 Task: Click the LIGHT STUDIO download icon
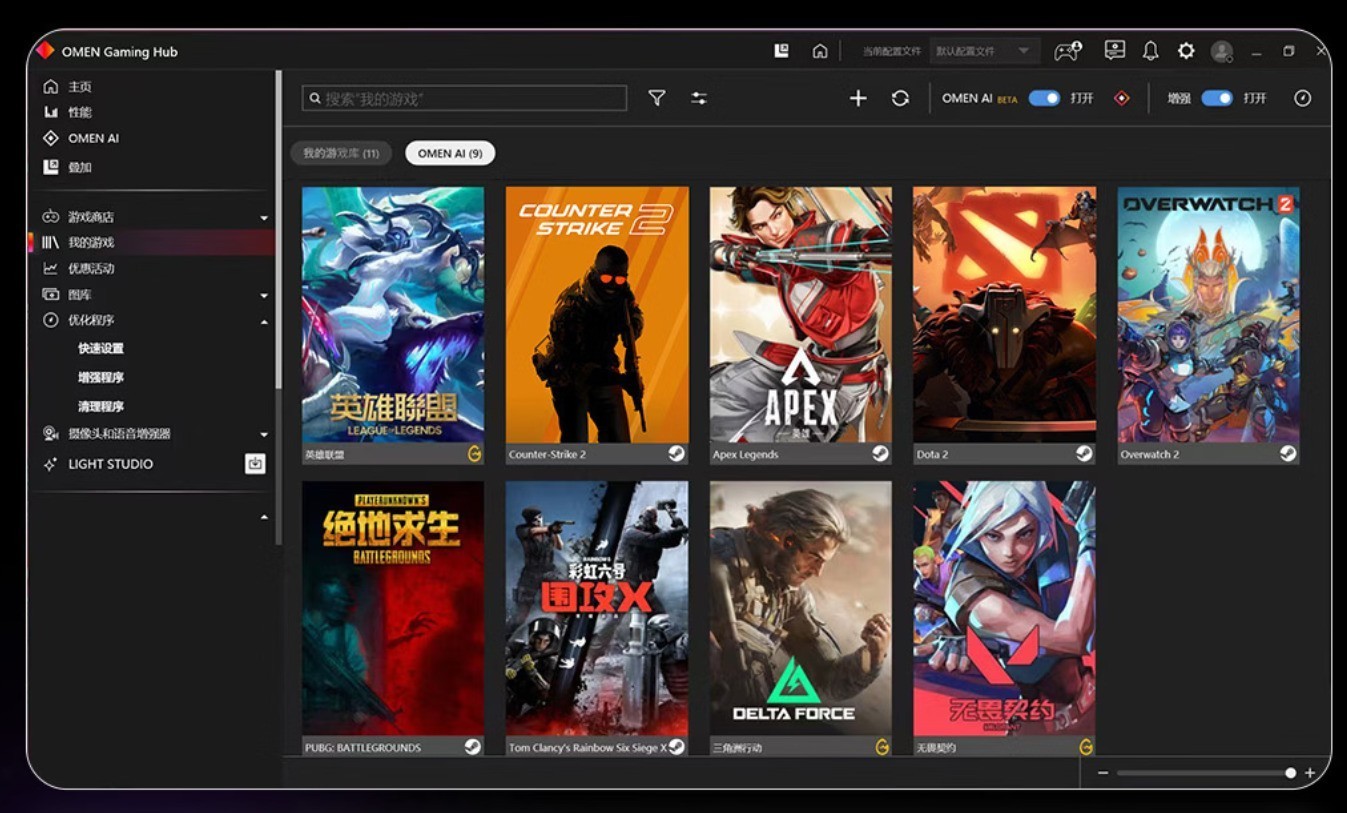(255, 464)
